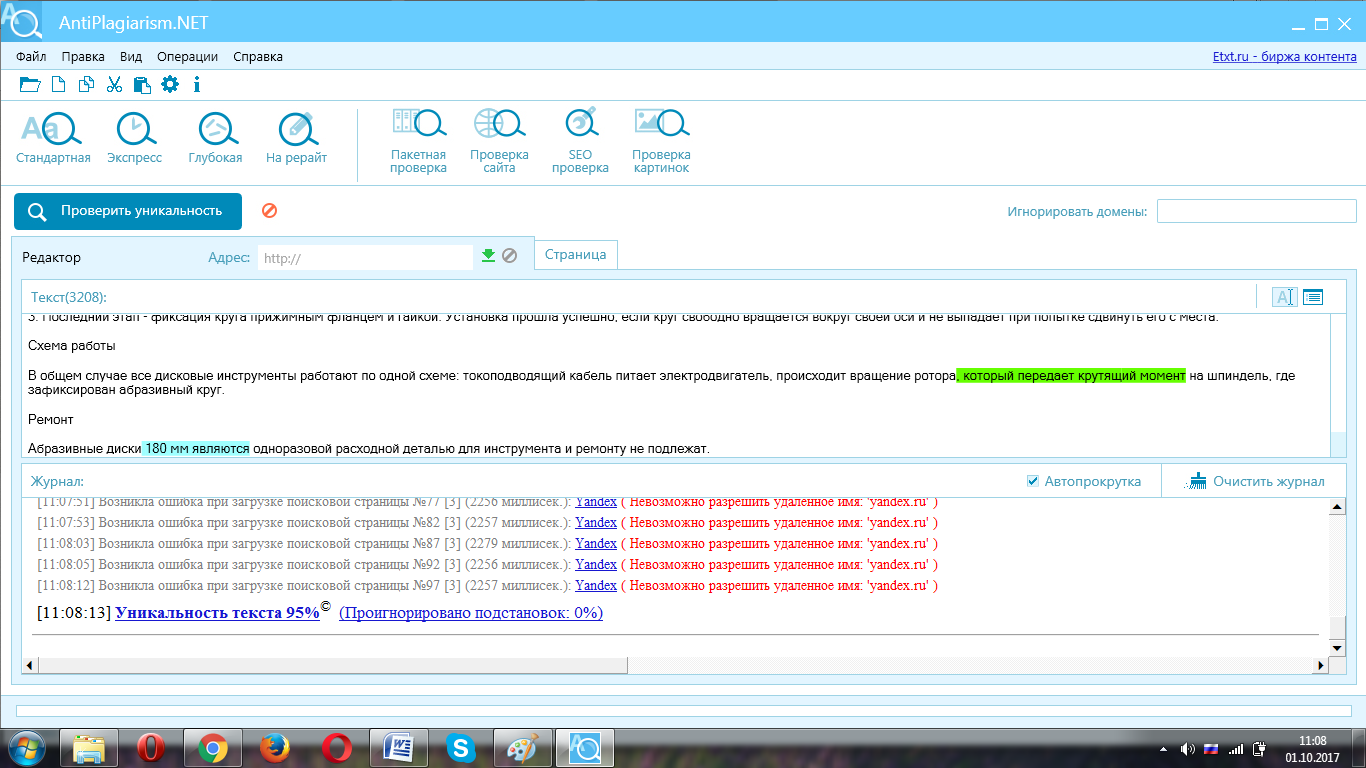Click Уникальность текста 95% link
This screenshot has height=768, width=1366.
point(217,613)
